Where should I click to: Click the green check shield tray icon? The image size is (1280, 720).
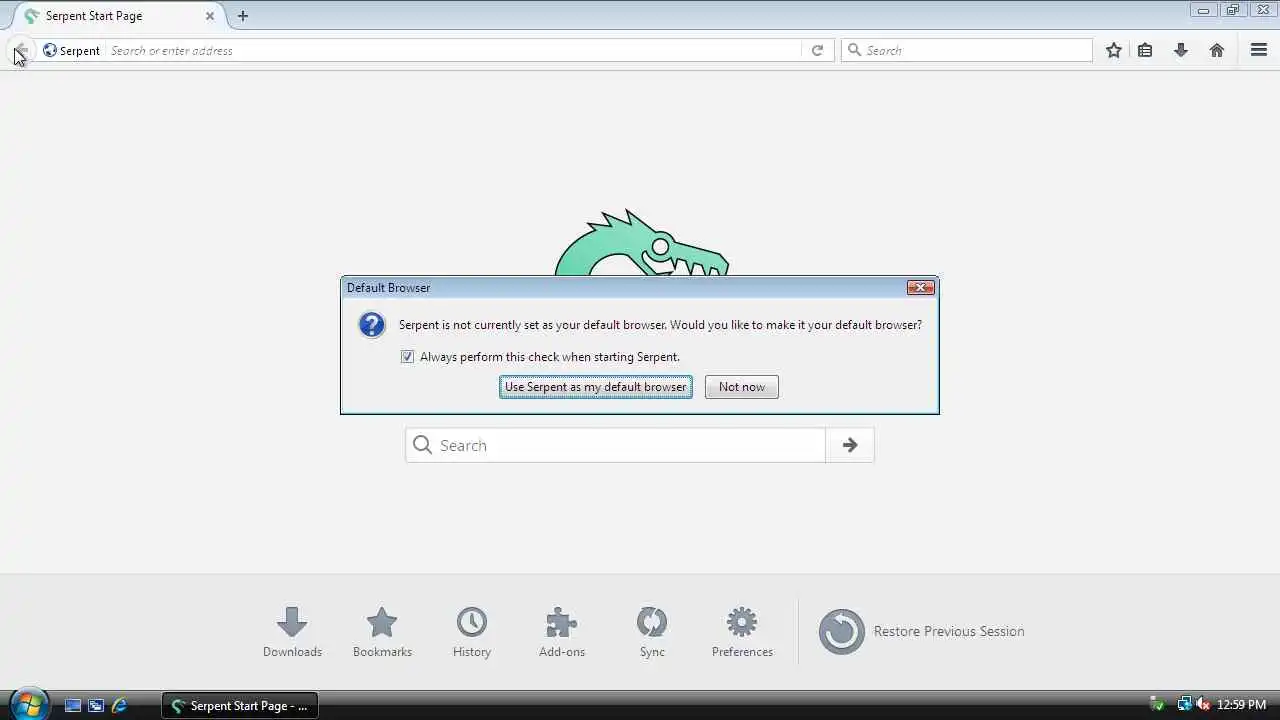pyautogui.click(x=1158, y=705)
